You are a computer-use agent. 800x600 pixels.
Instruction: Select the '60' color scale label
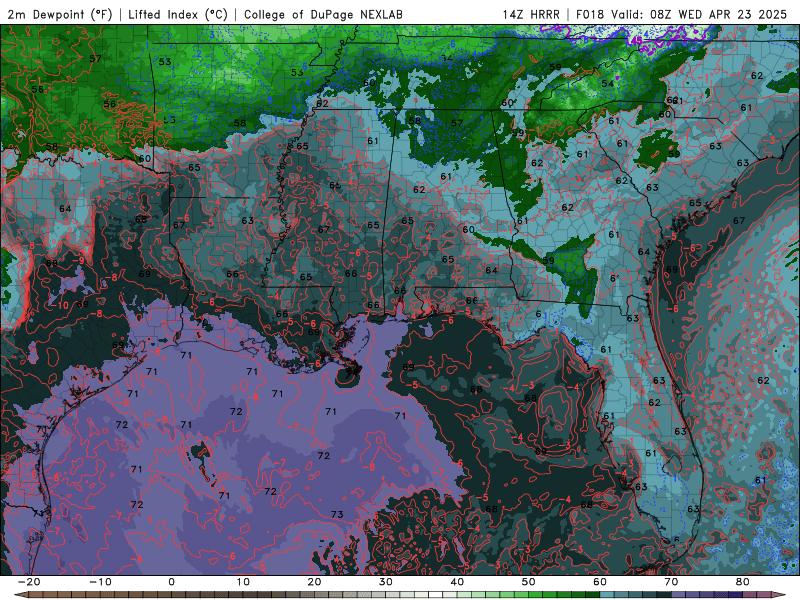pos(600,582)
